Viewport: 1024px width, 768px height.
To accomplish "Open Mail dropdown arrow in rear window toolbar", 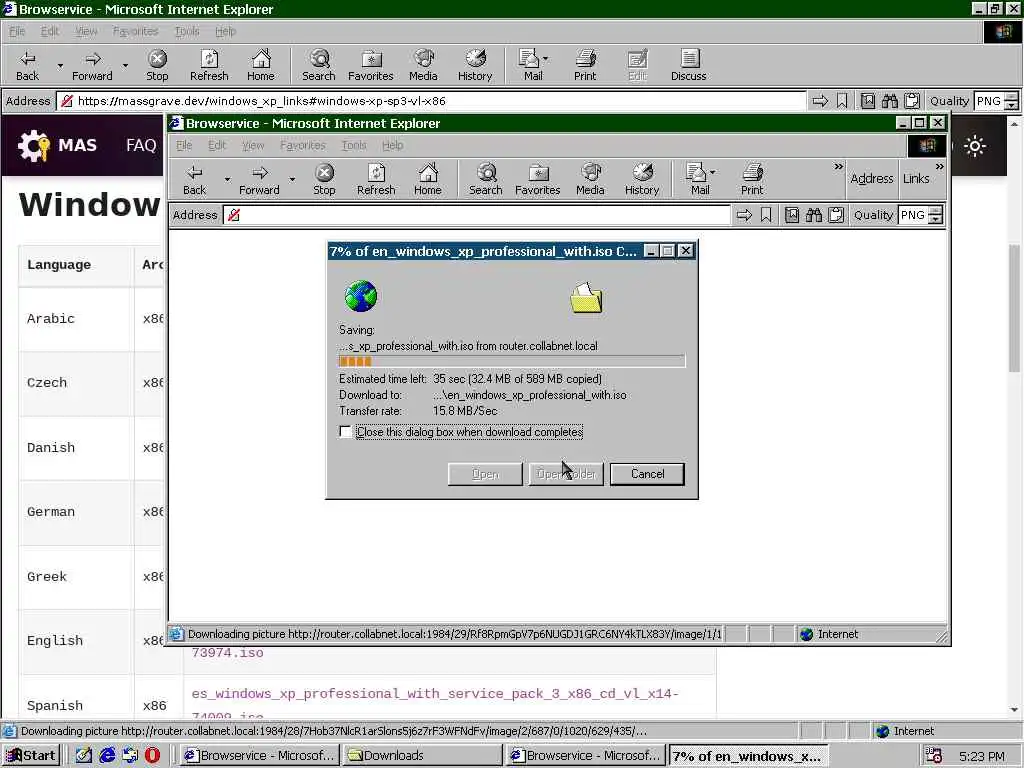I will pyautogui.click(x=545, y=59).
